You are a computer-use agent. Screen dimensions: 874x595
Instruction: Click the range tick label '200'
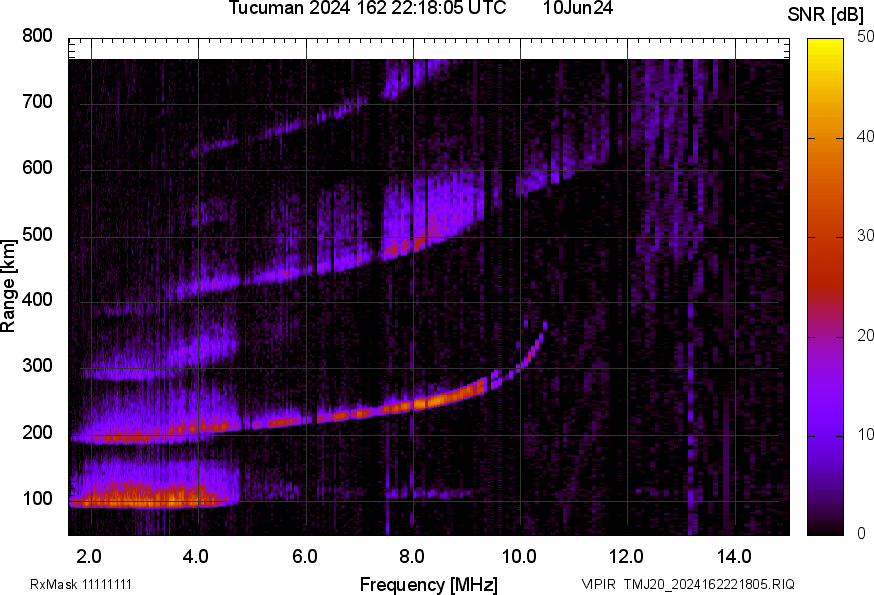pyautogui.click(x=37, y=432)
